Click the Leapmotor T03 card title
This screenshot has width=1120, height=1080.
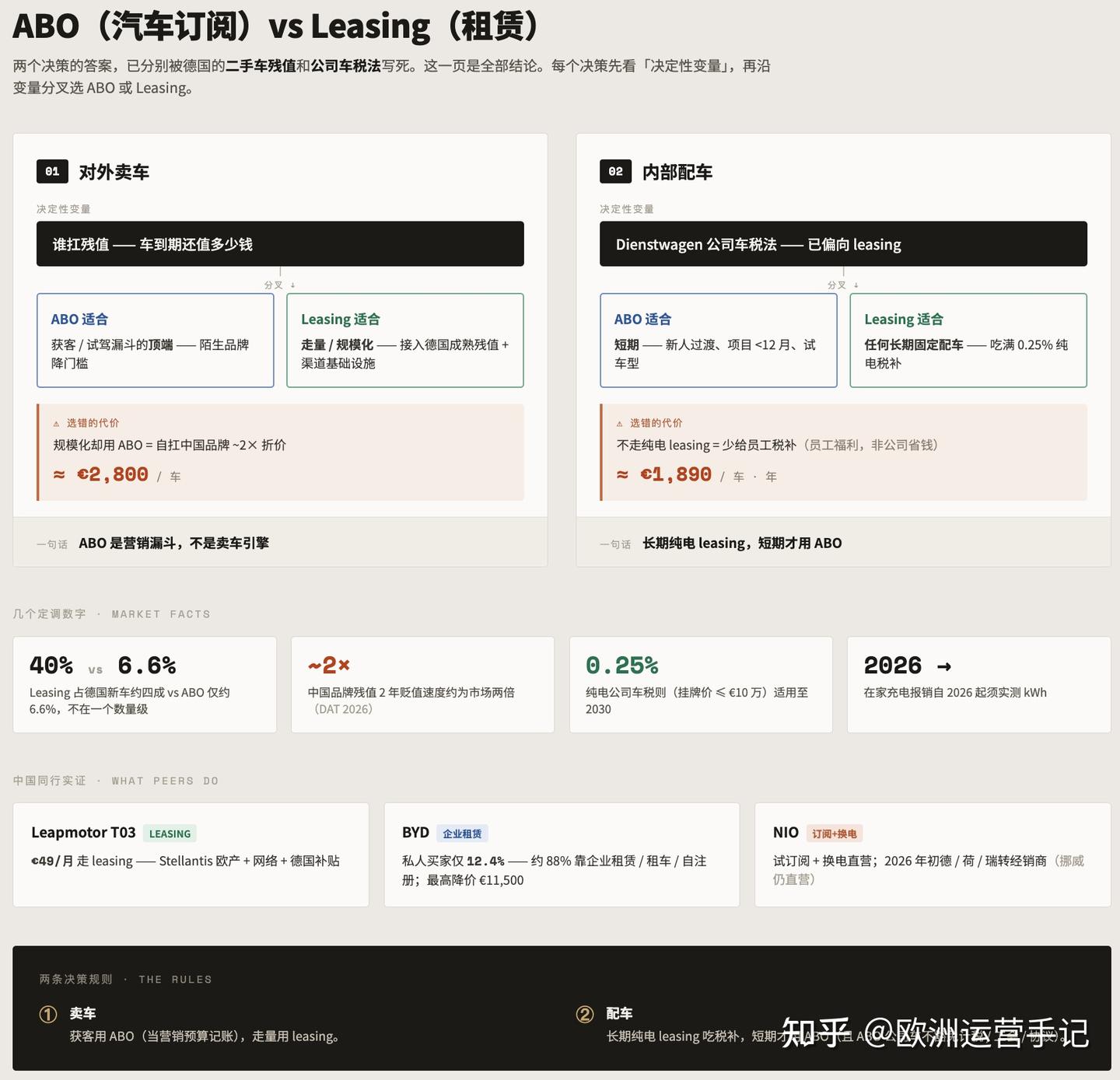83,832
